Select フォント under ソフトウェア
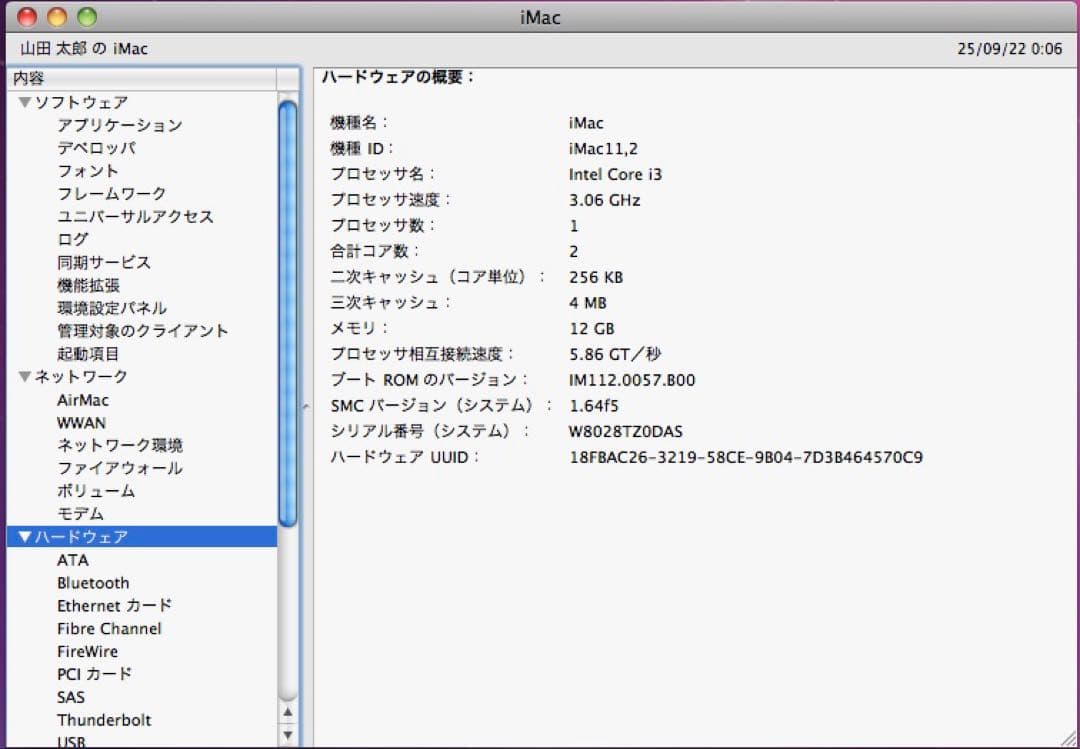 [85, 171]
